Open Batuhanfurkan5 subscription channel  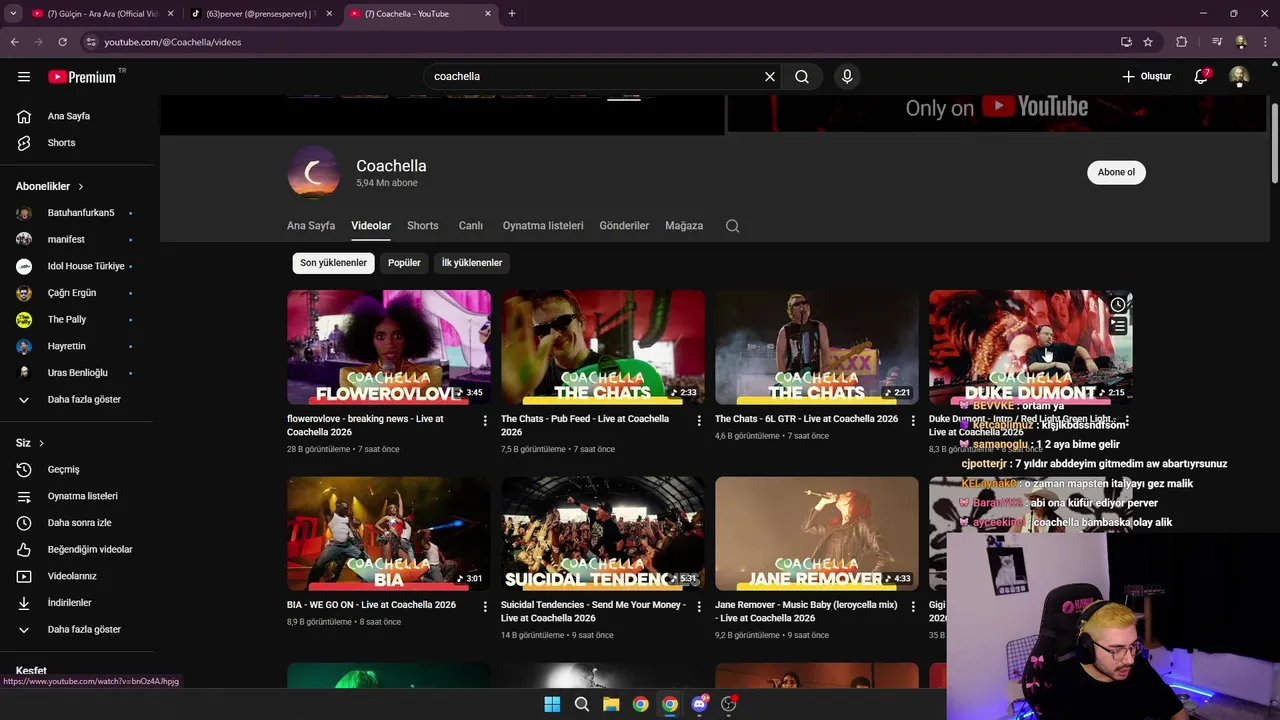[x=80, y=213]
